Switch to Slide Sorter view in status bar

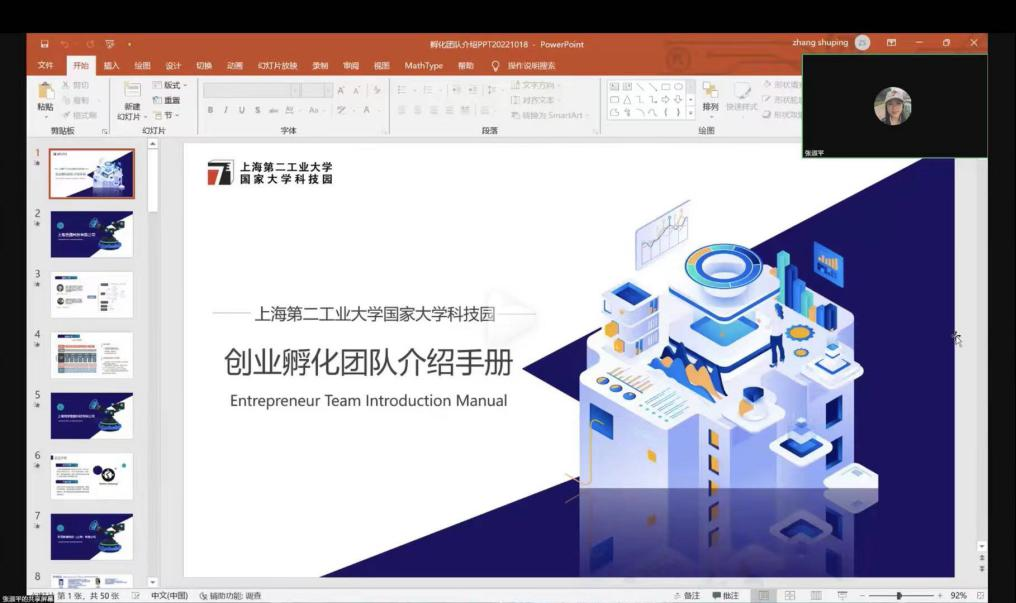click(790, 595)
